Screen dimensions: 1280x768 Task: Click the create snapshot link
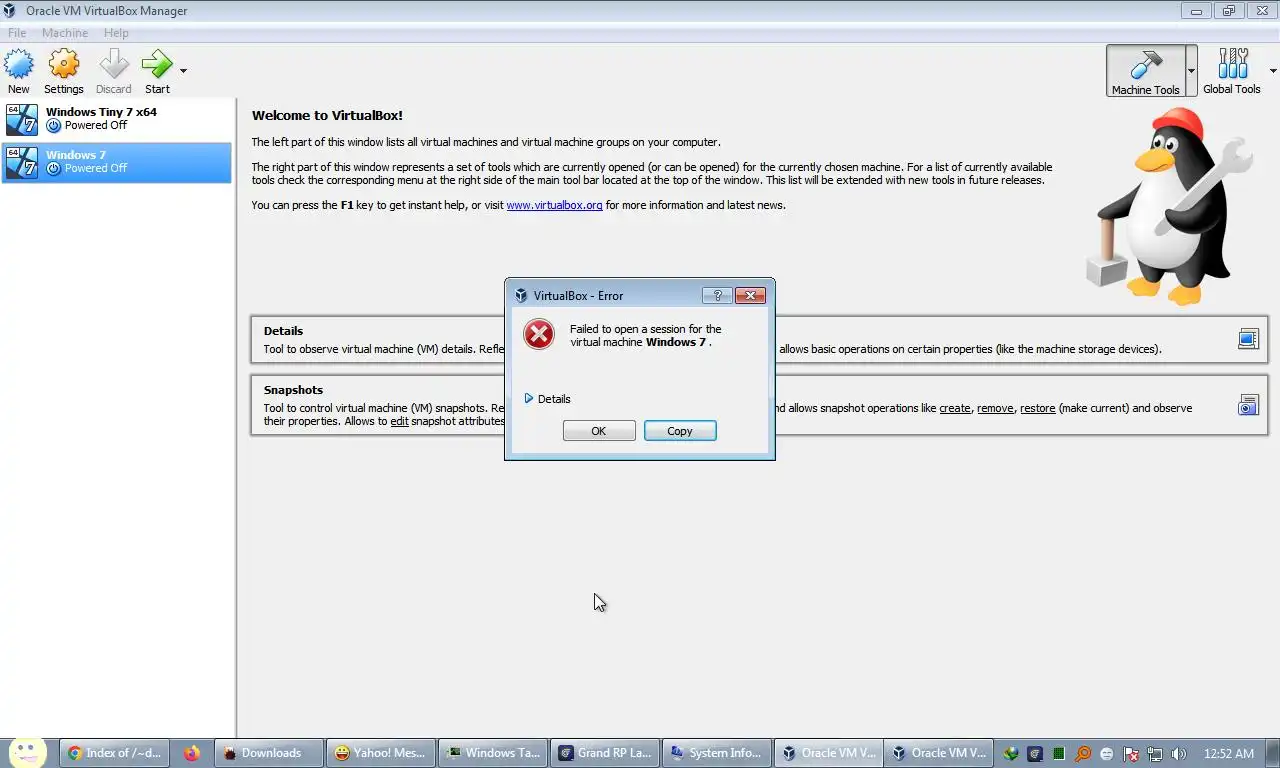pos(955,408)
